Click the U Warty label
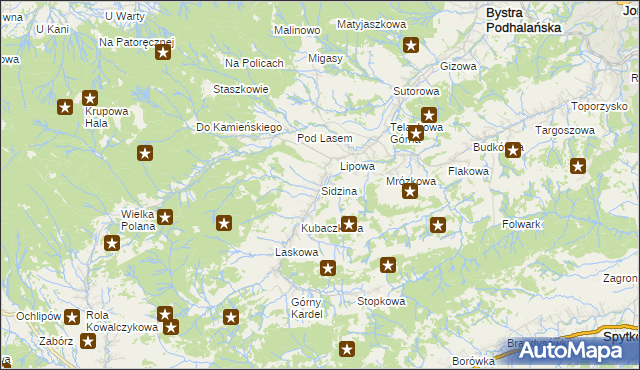Screen dimensions: 640x370 [x=125, y=16]
